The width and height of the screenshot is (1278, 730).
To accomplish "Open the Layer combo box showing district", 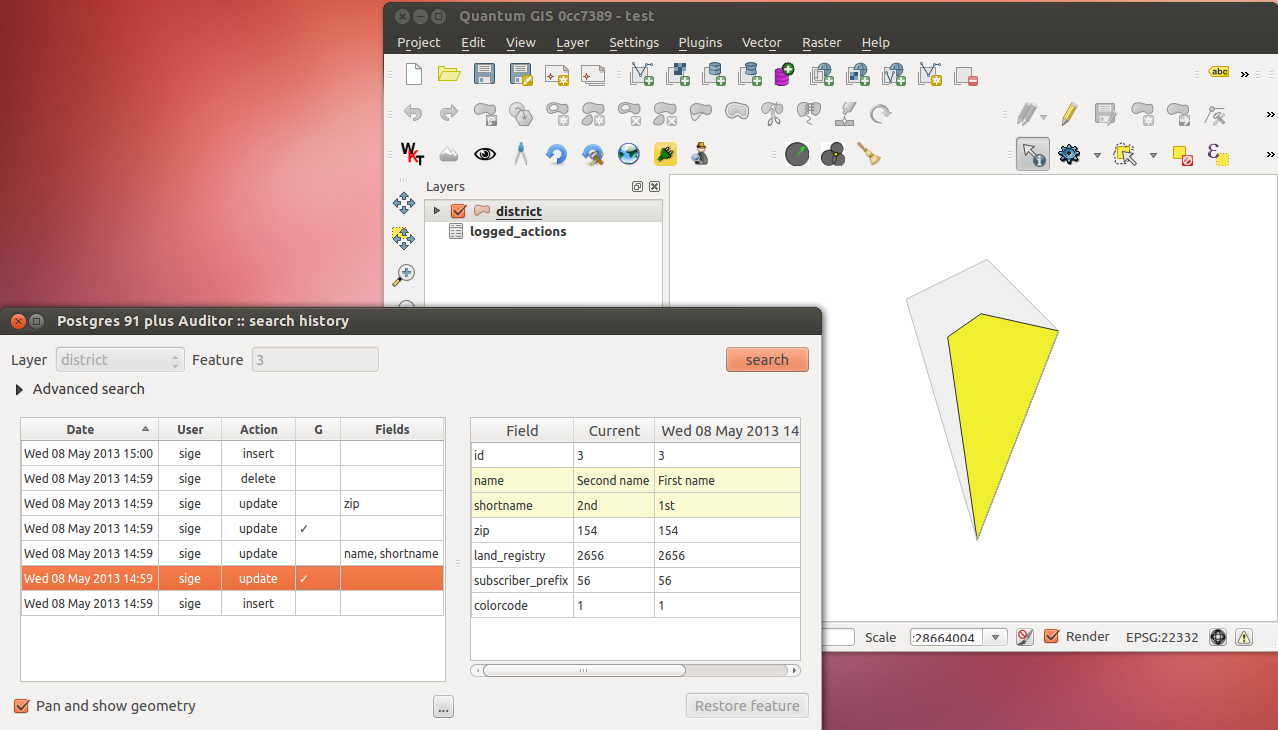I will 121,360.
